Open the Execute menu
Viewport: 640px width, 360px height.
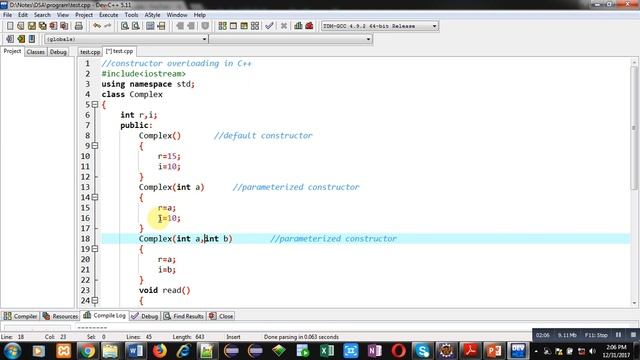(109, 15)
